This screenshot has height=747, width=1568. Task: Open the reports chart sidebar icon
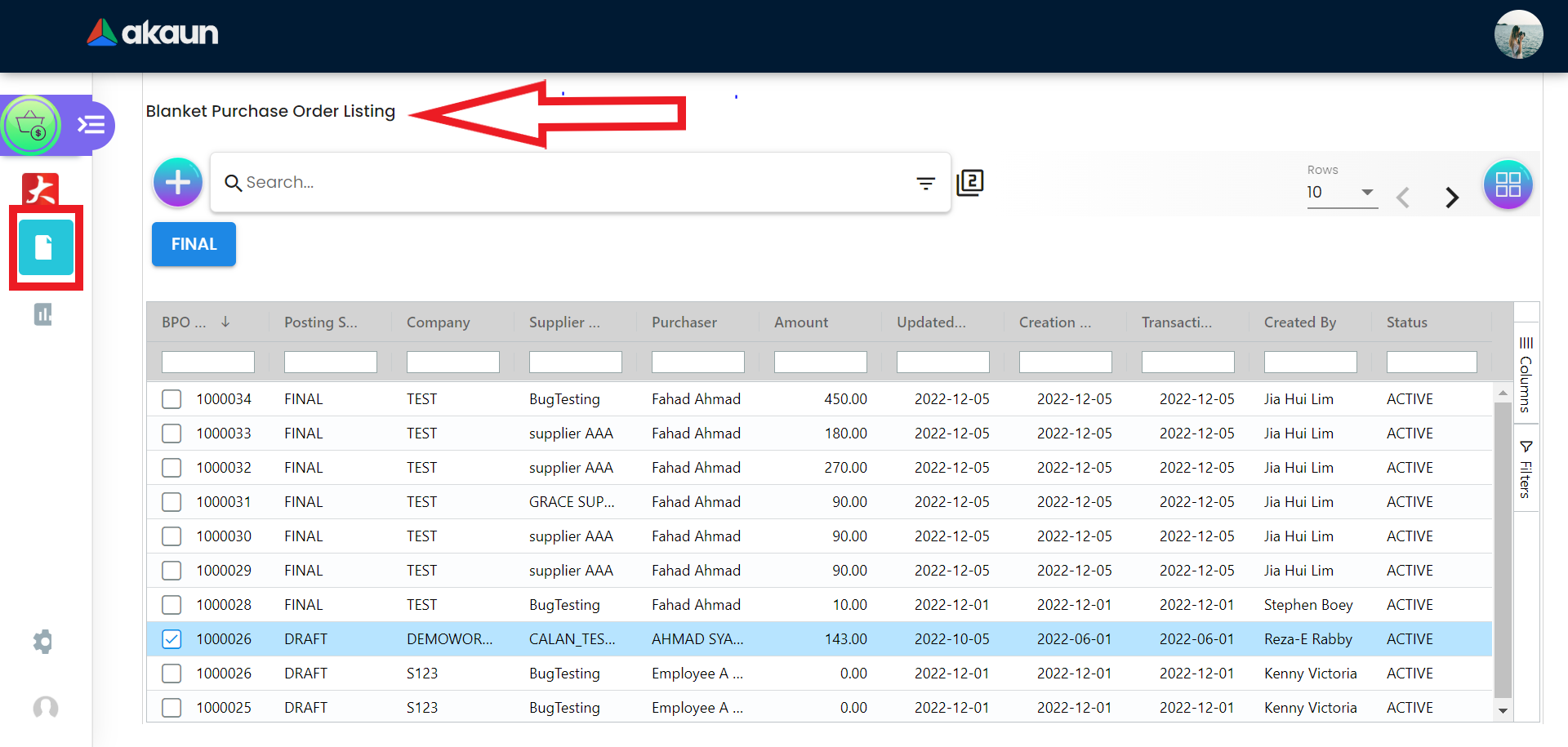tap(43, 314)
